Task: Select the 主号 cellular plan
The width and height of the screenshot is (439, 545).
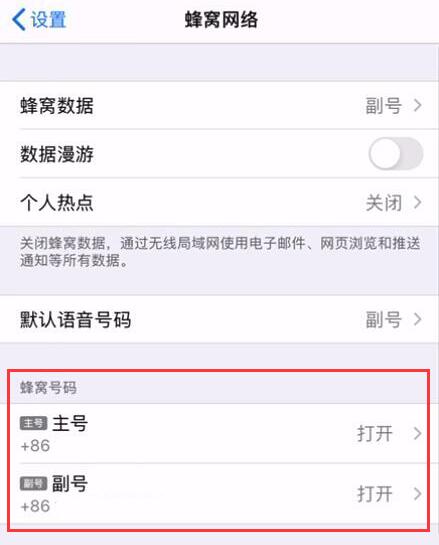Action: pyautogui.click(x=219, y=433)
